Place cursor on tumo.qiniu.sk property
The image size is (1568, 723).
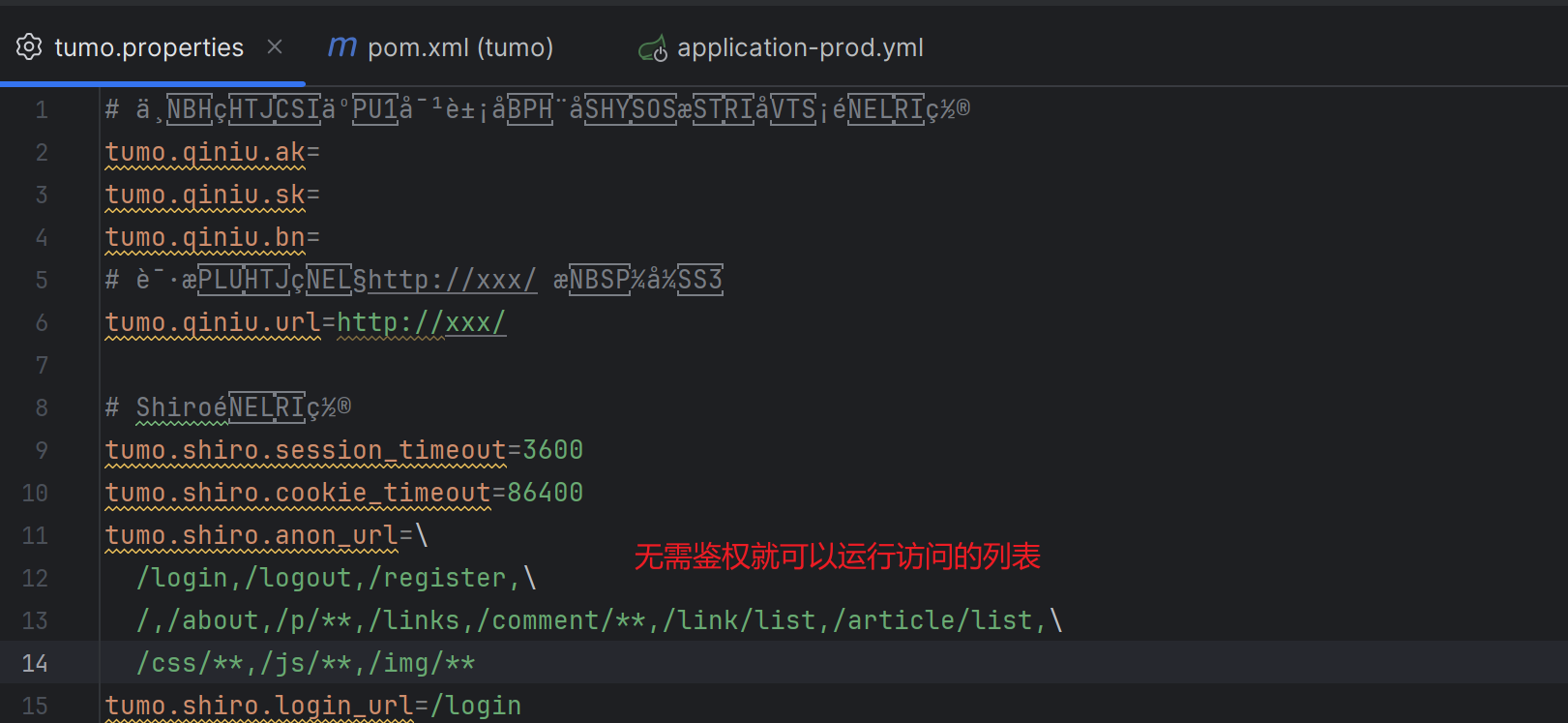205,195
